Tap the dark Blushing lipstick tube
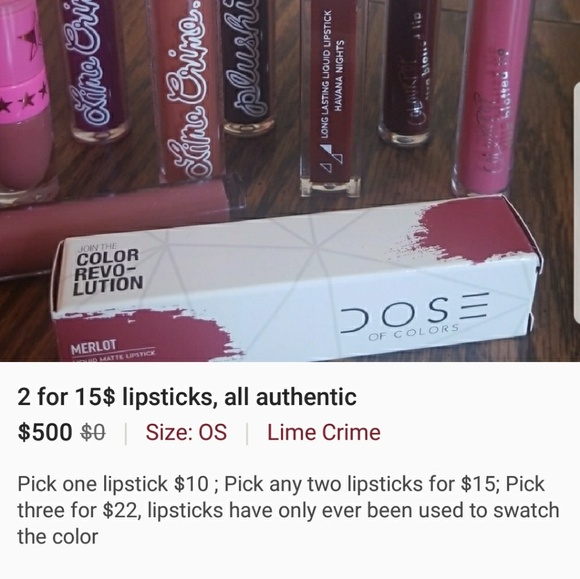 [246, 67]
